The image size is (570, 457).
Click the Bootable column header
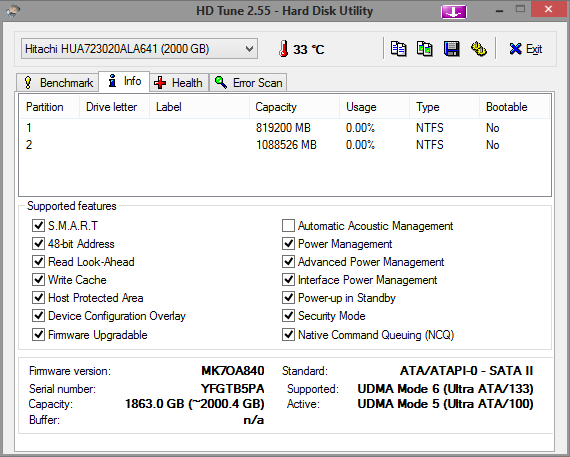514,107
